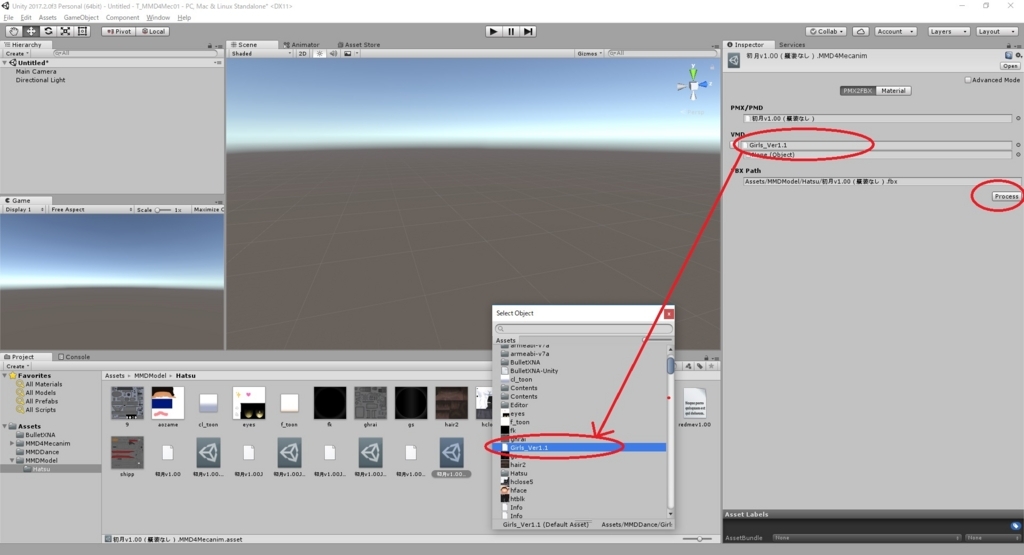The height and width of the screenshot is (555, 1024).
Task: Select the Hand tool in toolbar
Action: click(x=14, y=31)
